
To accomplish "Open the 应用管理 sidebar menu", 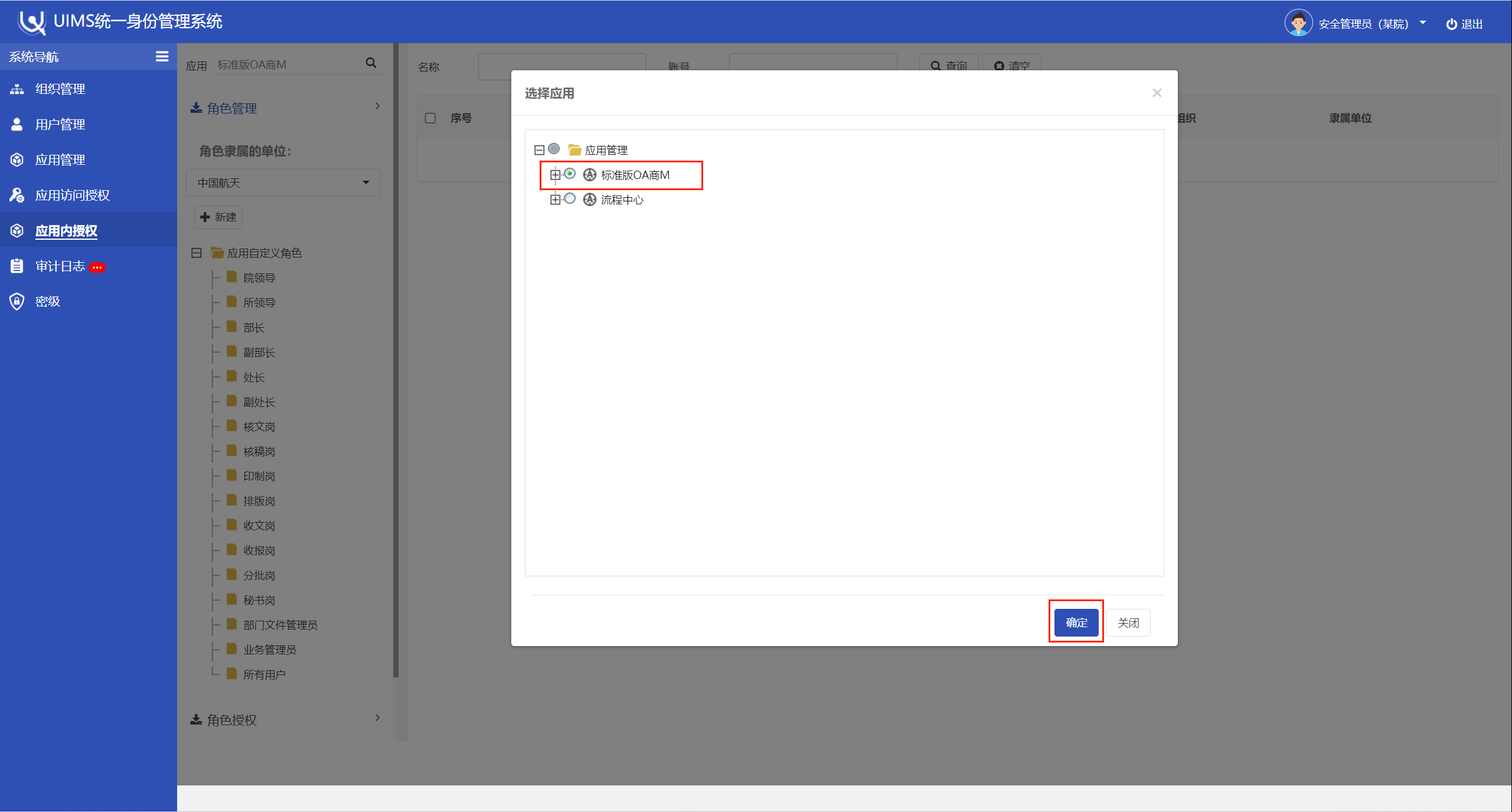I will point(60,160).
